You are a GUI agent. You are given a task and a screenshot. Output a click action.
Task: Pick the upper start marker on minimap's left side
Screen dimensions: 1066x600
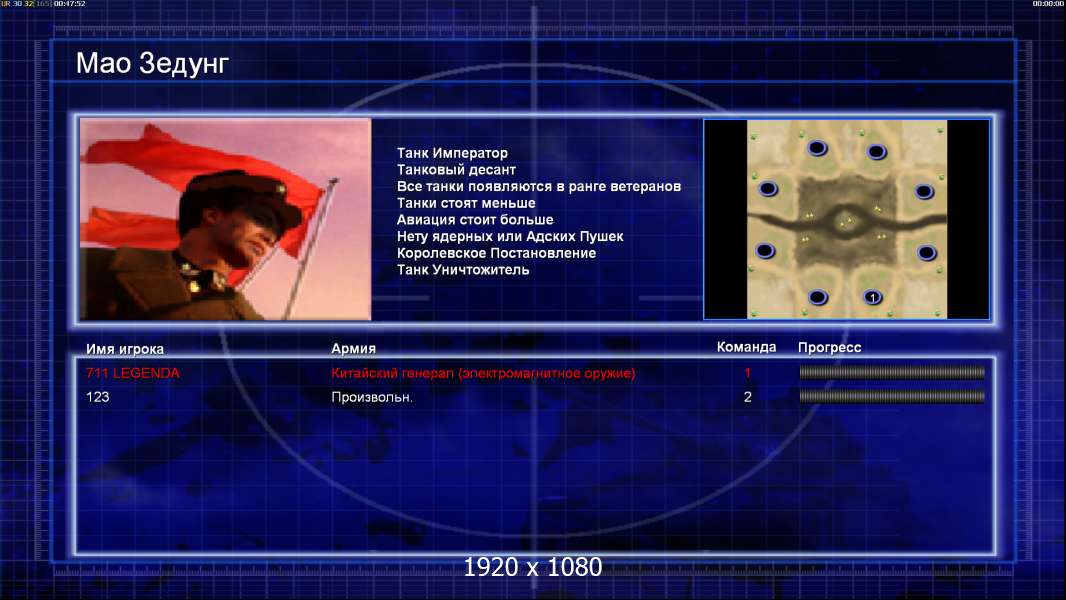coord(768,188)
